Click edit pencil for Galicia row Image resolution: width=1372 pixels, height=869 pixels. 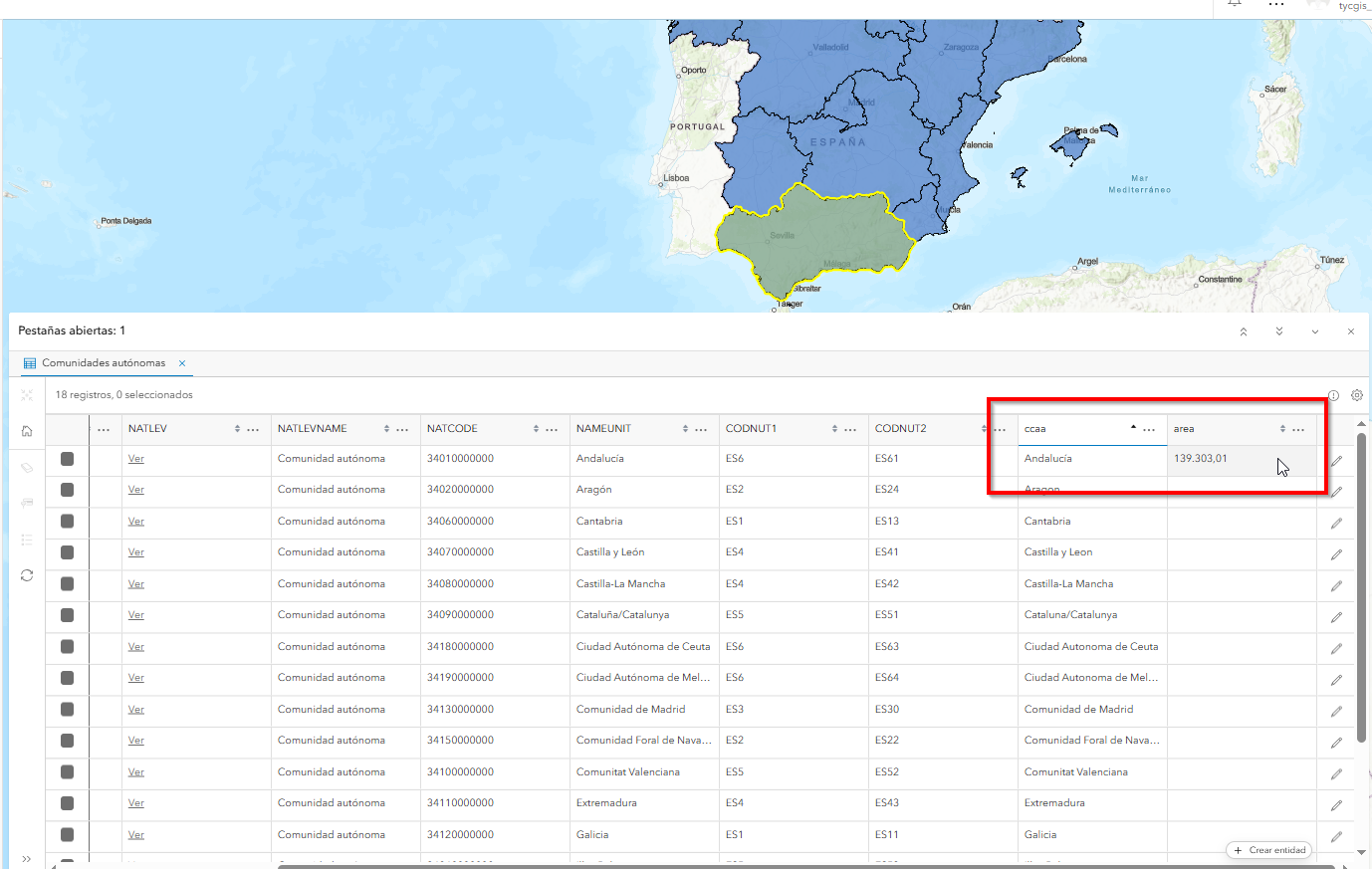tap(1336, 836)
